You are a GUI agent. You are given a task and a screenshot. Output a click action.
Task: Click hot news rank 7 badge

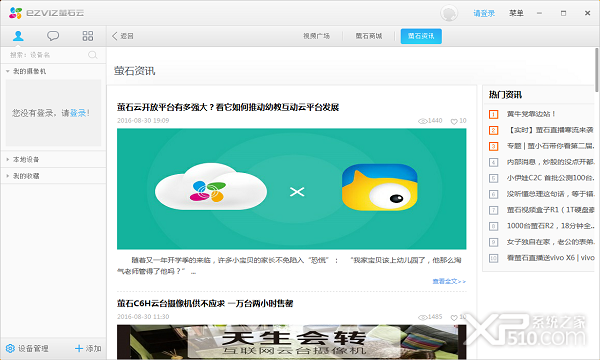pos(494,210)
